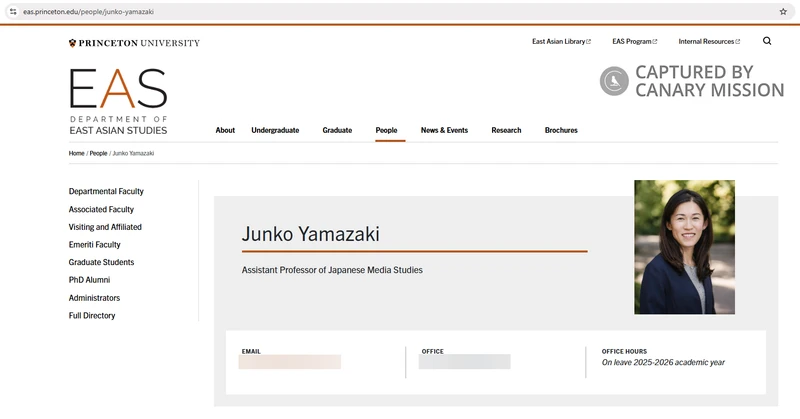This screenshot has height=419, width=800.
Task: Go to People breadcrumb link
Action: tap(98, 153)
